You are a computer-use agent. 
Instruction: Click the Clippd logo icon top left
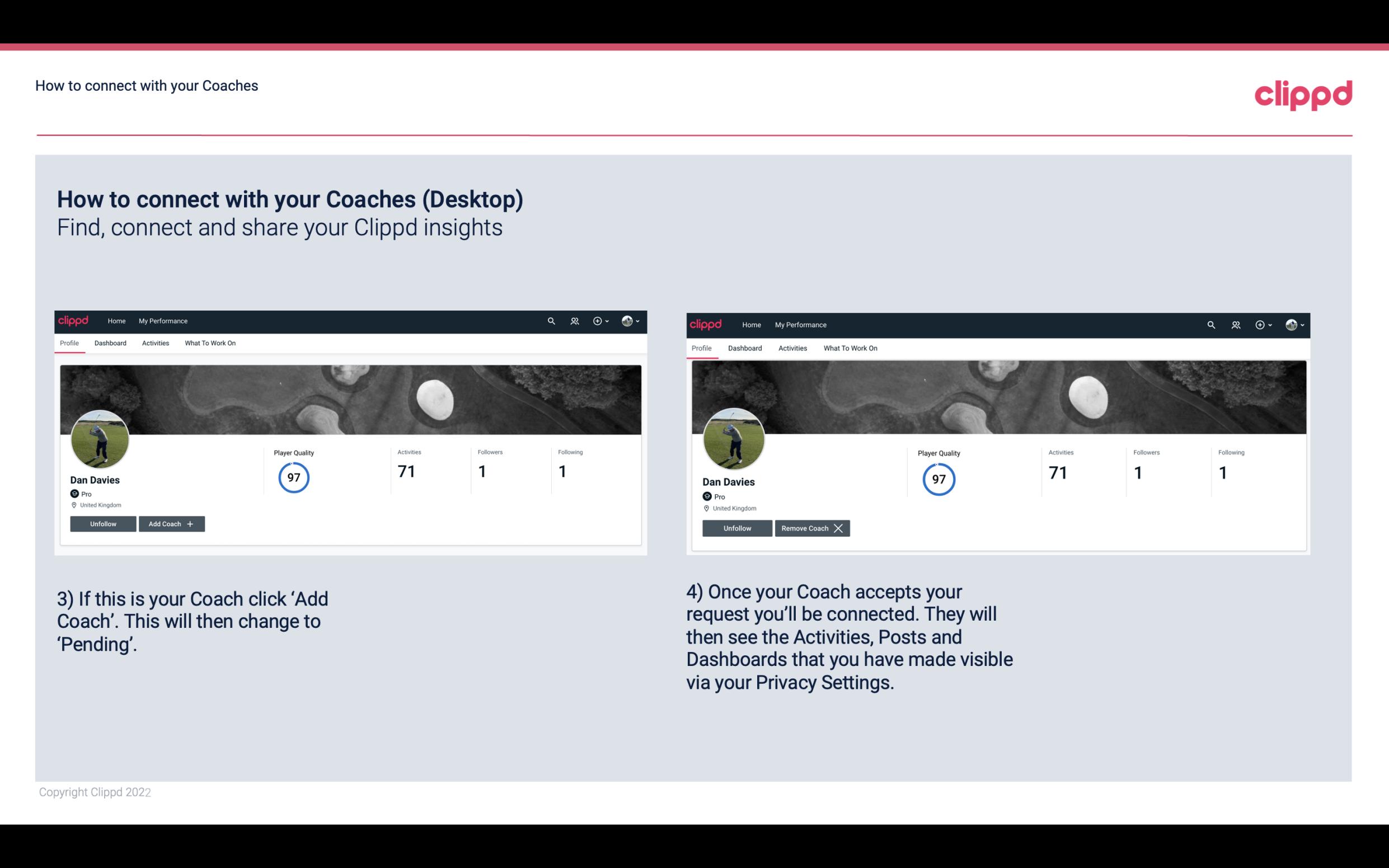[x=75, y=320]
